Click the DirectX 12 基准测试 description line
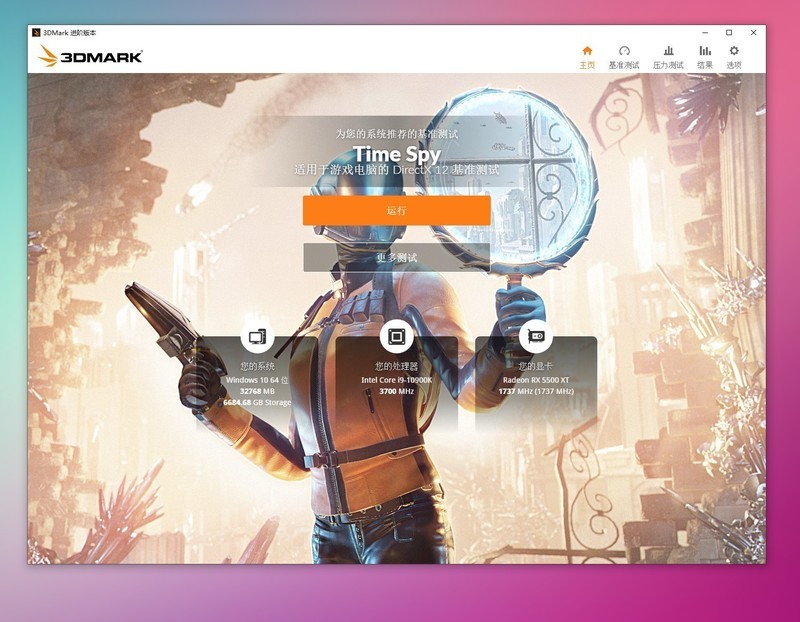The height and width of the screenshot is (622, 800). coord(396,170)
